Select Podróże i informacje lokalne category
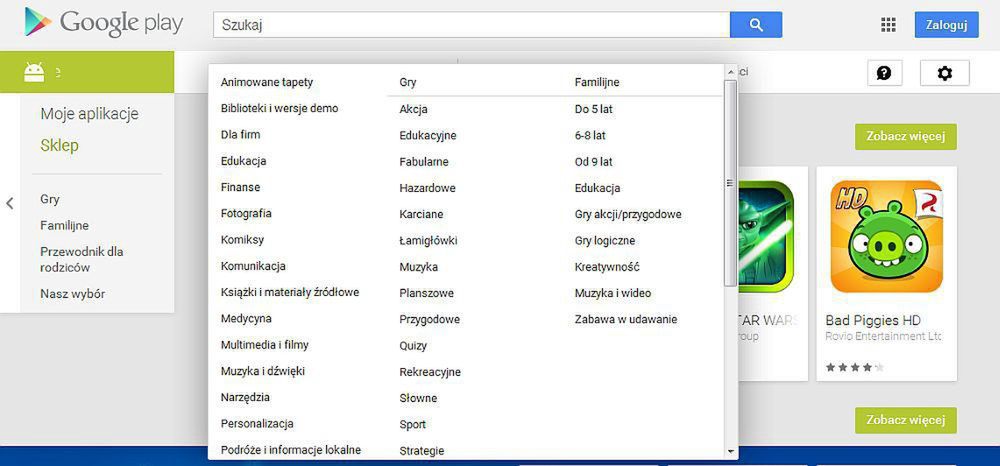This screenshot has height=466, width=1000. [x=291, y=450]
